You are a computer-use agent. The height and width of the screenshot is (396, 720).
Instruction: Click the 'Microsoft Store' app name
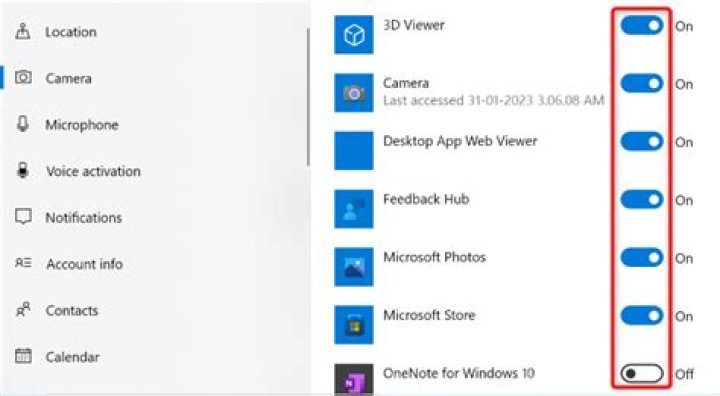pos(429,315)
